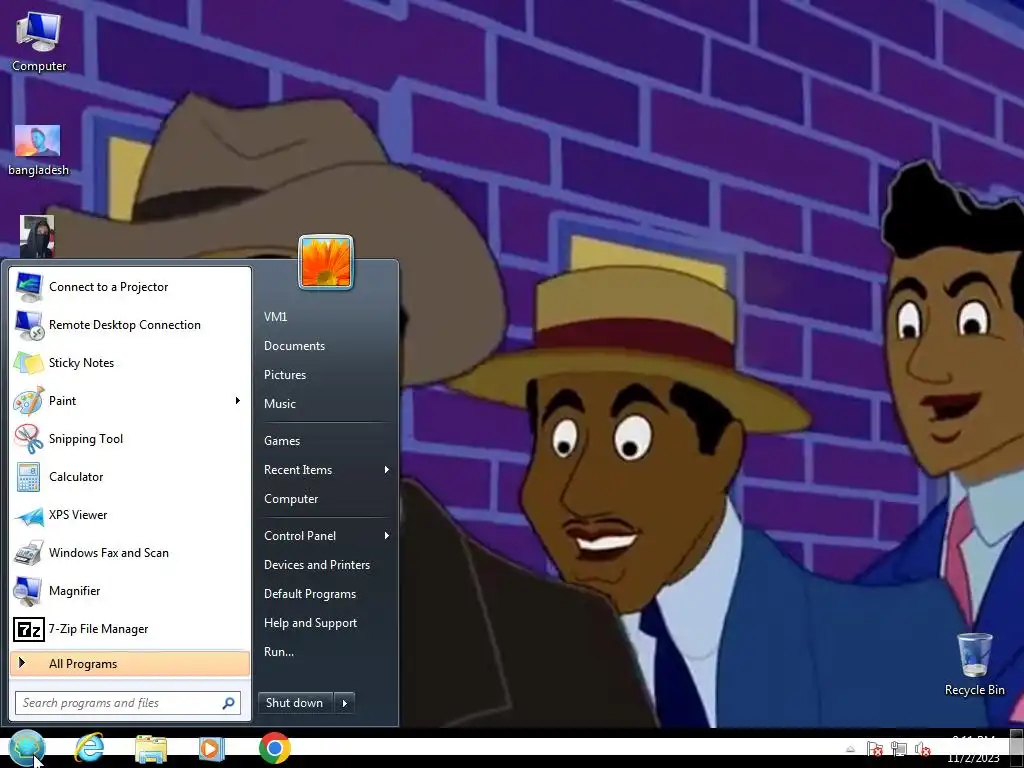The width and height of the screenshot is (1024, 768).
Task: Show hidden tray icons arrow
Action: [850, 749]
